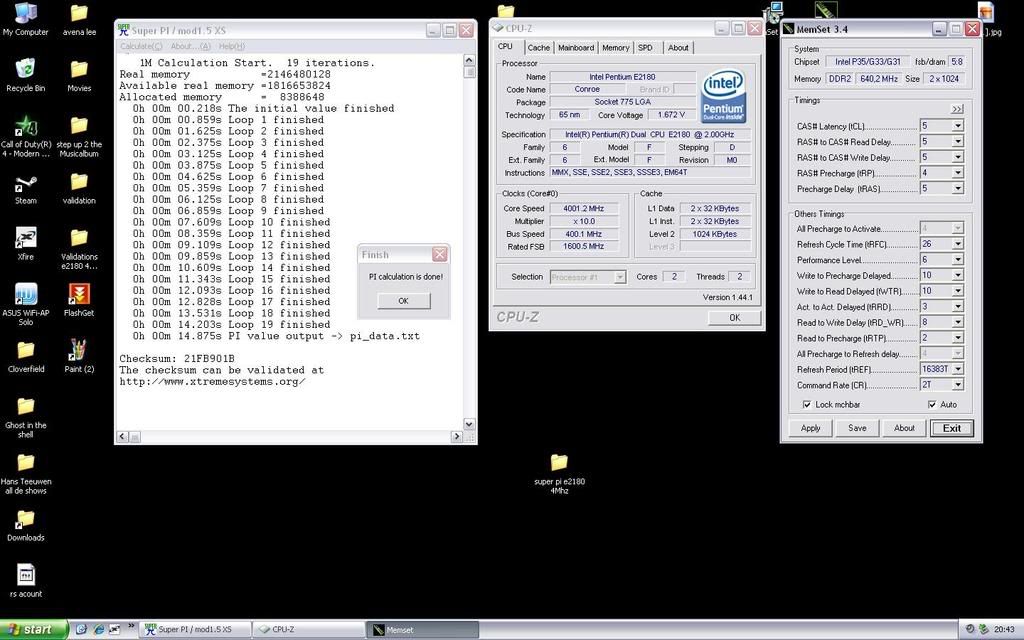Select the avena lee folder
This screenshot has height=640, width=1024.
point(79,13)
